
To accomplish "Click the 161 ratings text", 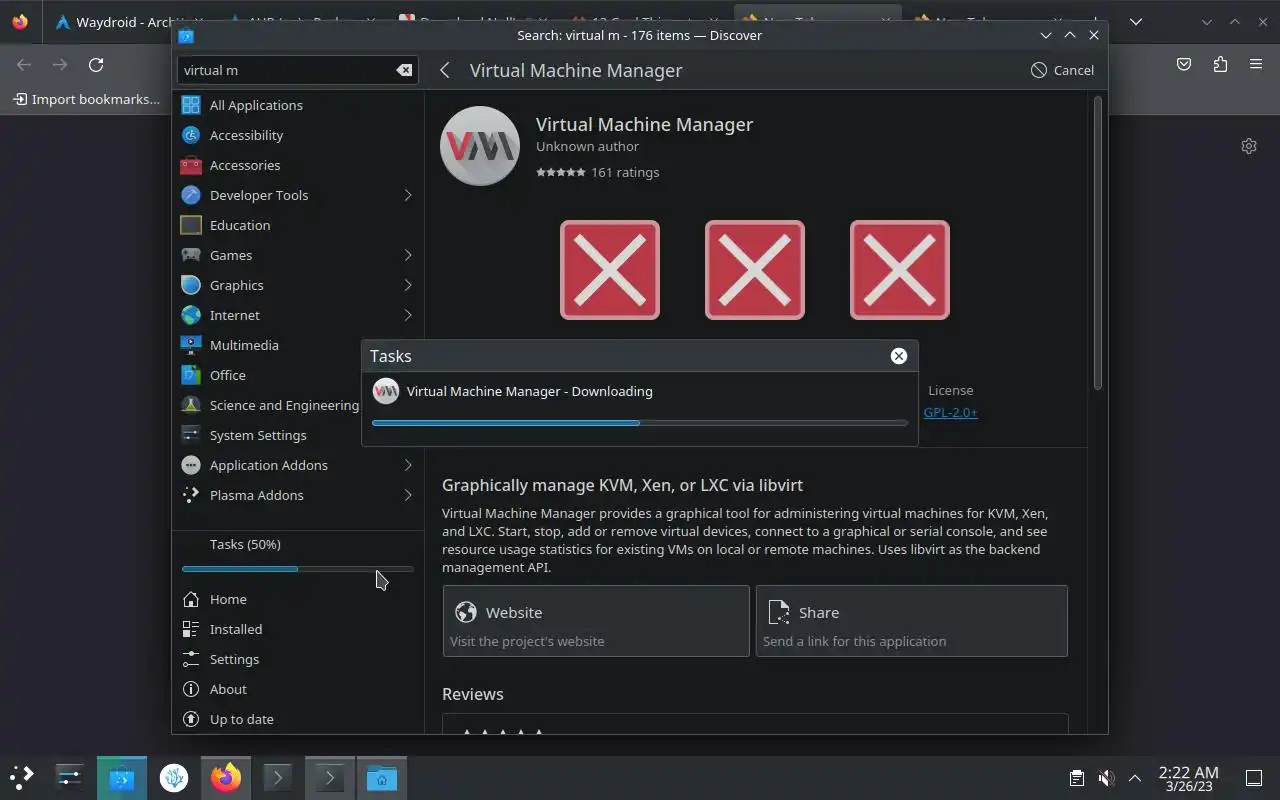I will coord(625,172).
